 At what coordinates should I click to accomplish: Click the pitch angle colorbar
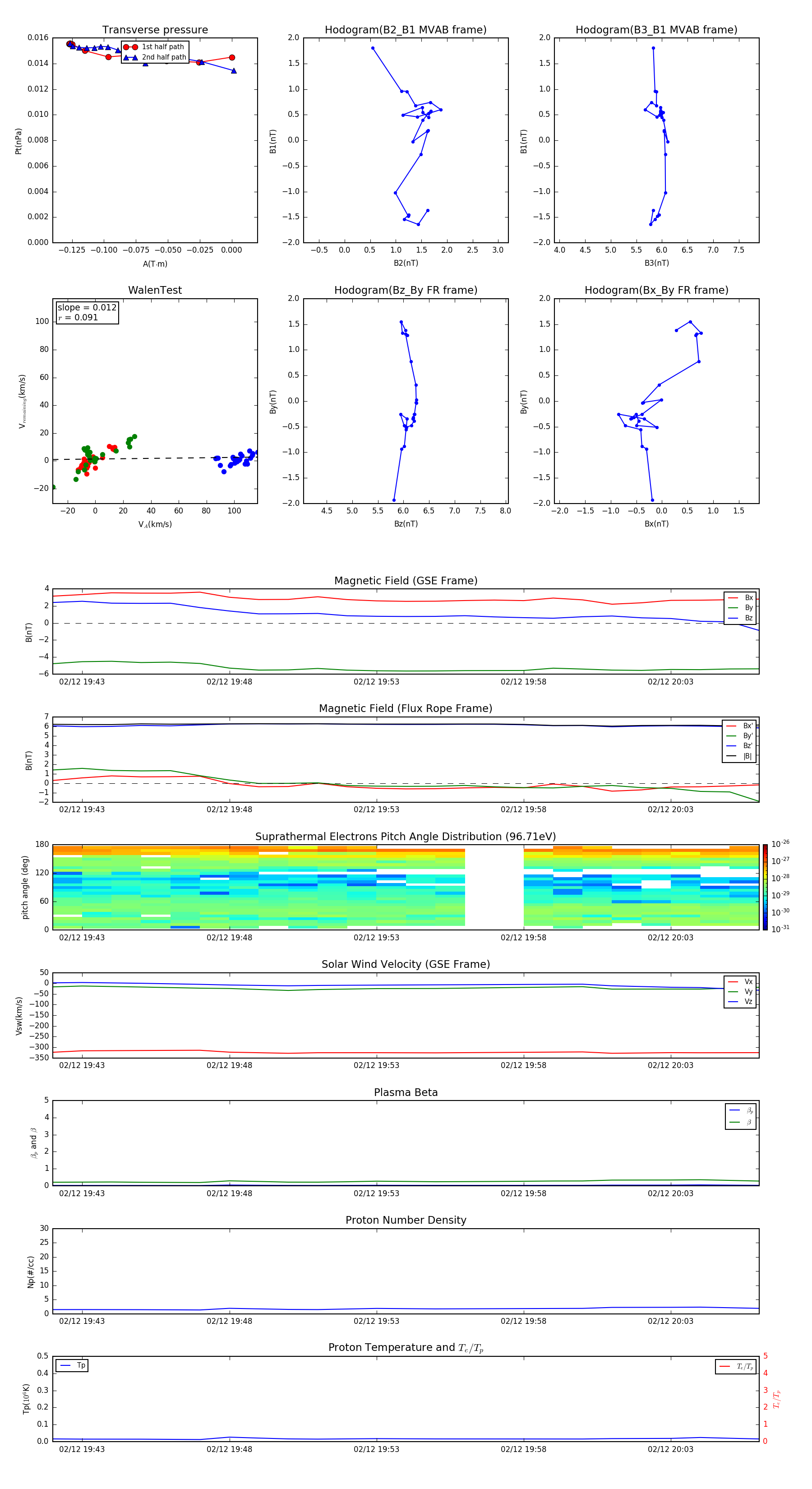point(765,887)
